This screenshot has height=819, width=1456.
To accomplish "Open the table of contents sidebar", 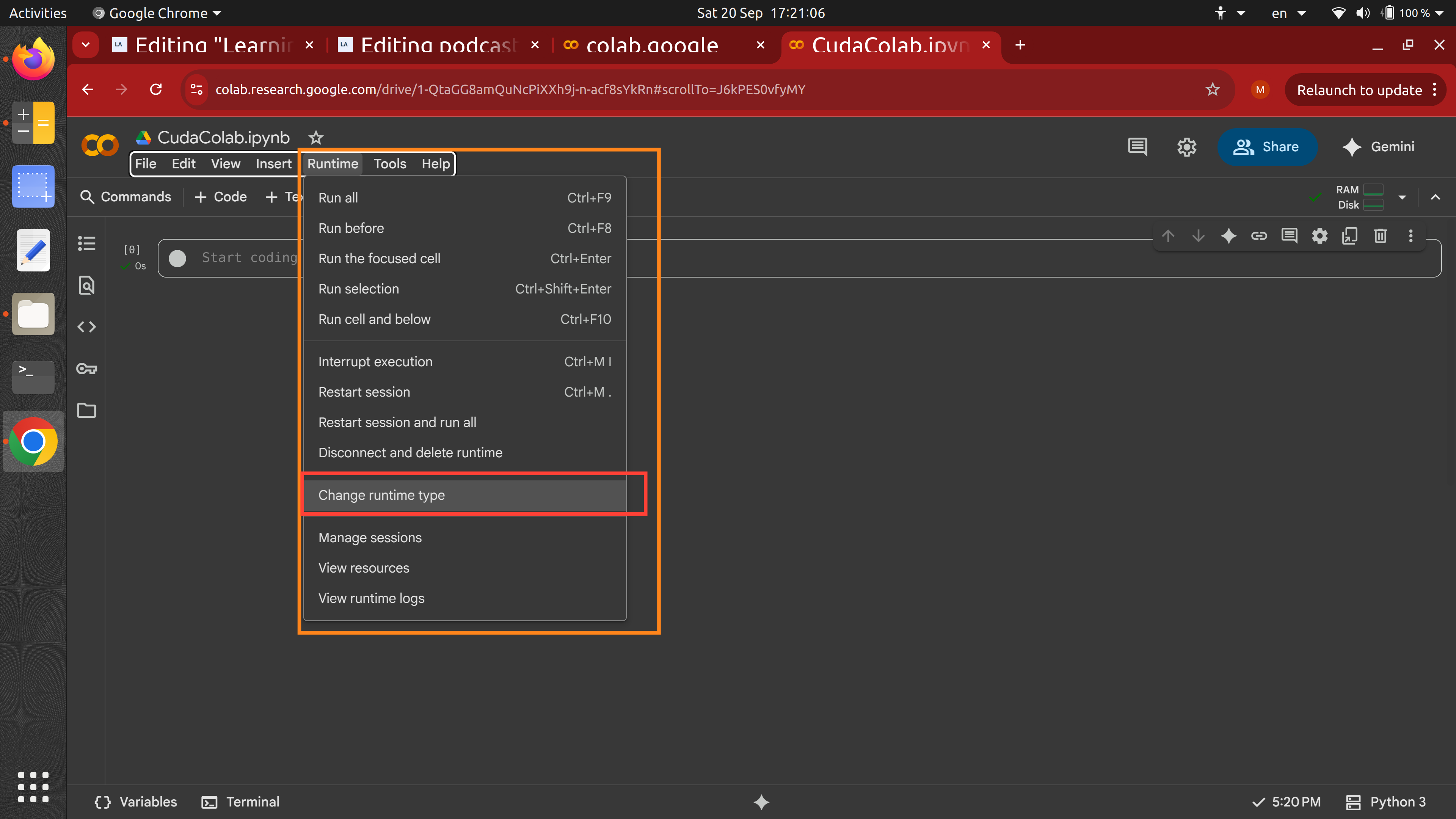I will coord(86,243).
